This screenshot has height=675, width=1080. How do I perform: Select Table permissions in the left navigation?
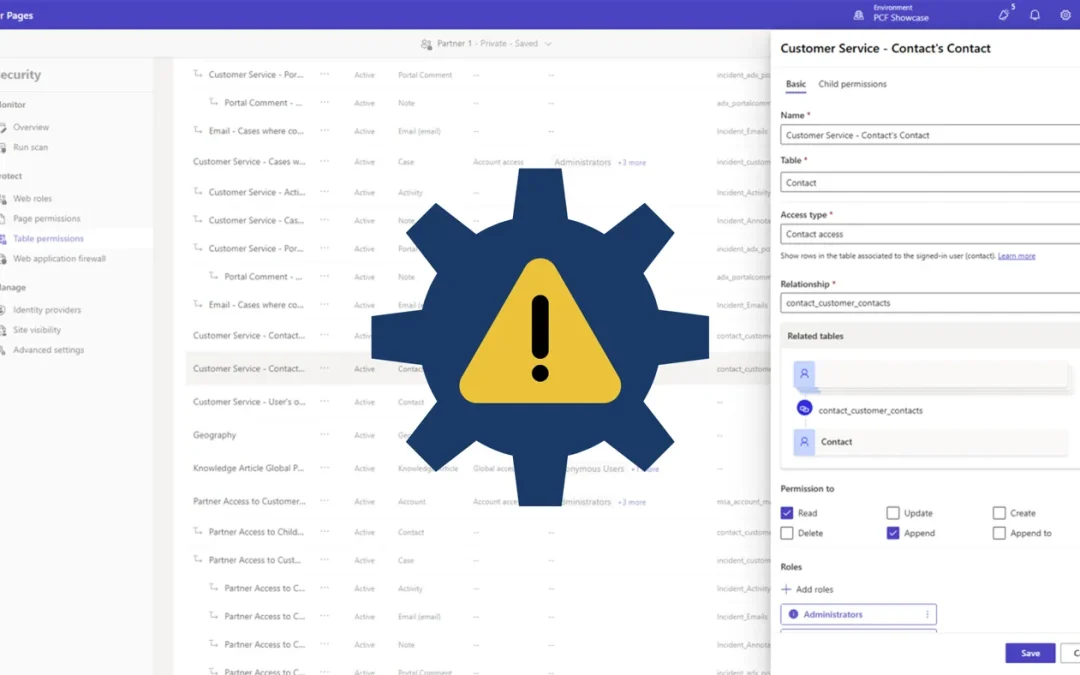tap(48, 238)
